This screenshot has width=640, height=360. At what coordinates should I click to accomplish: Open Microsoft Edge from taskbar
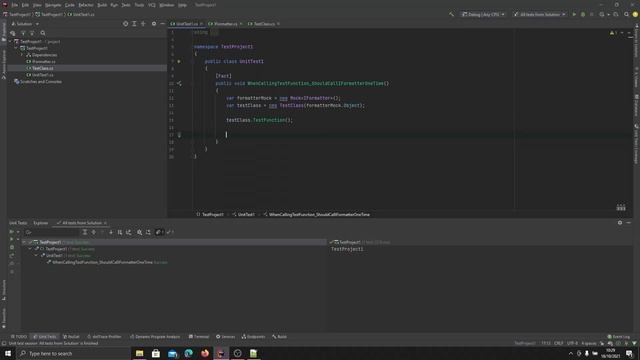(189, 353)
